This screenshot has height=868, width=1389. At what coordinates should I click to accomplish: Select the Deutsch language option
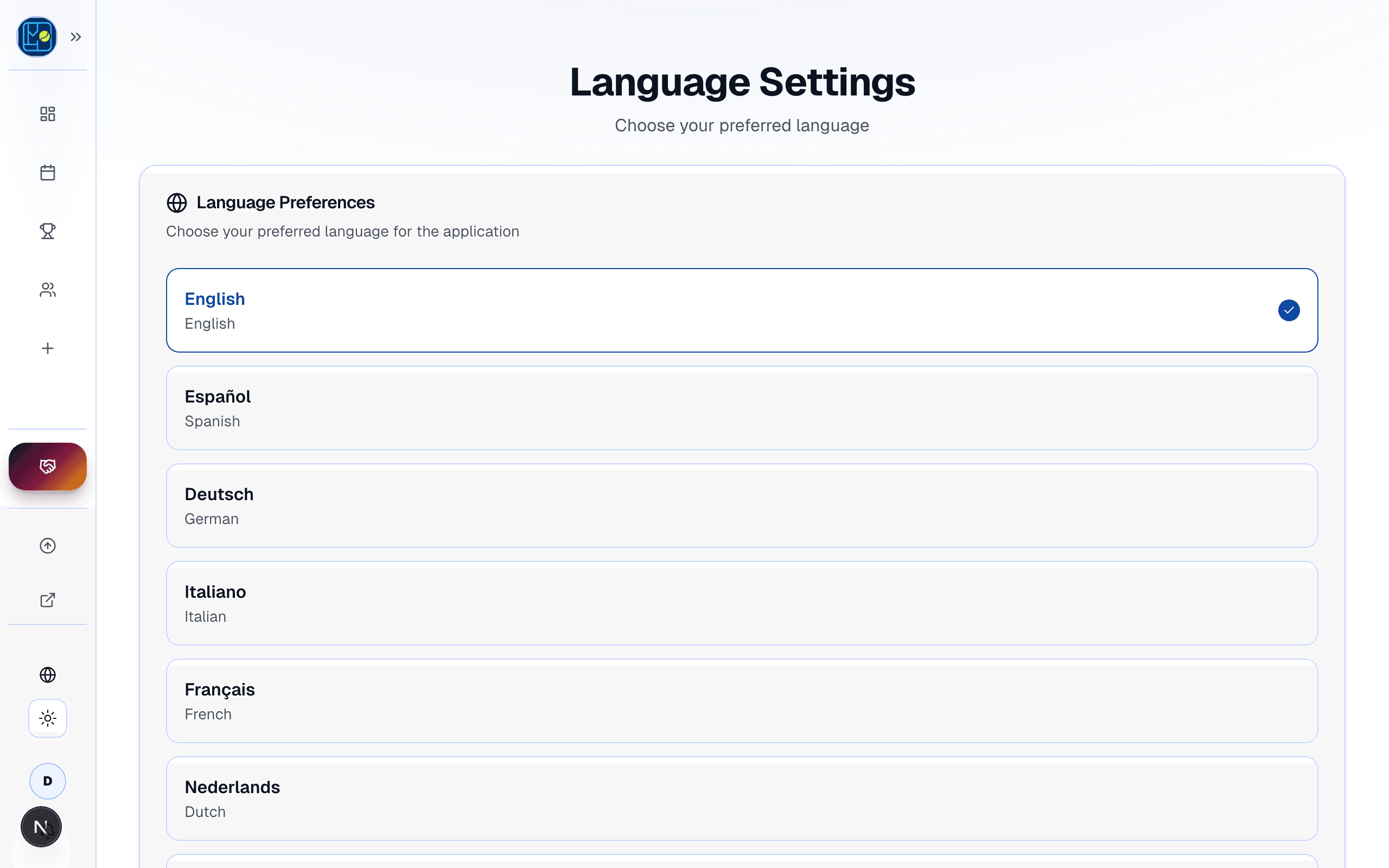[742, 505]
